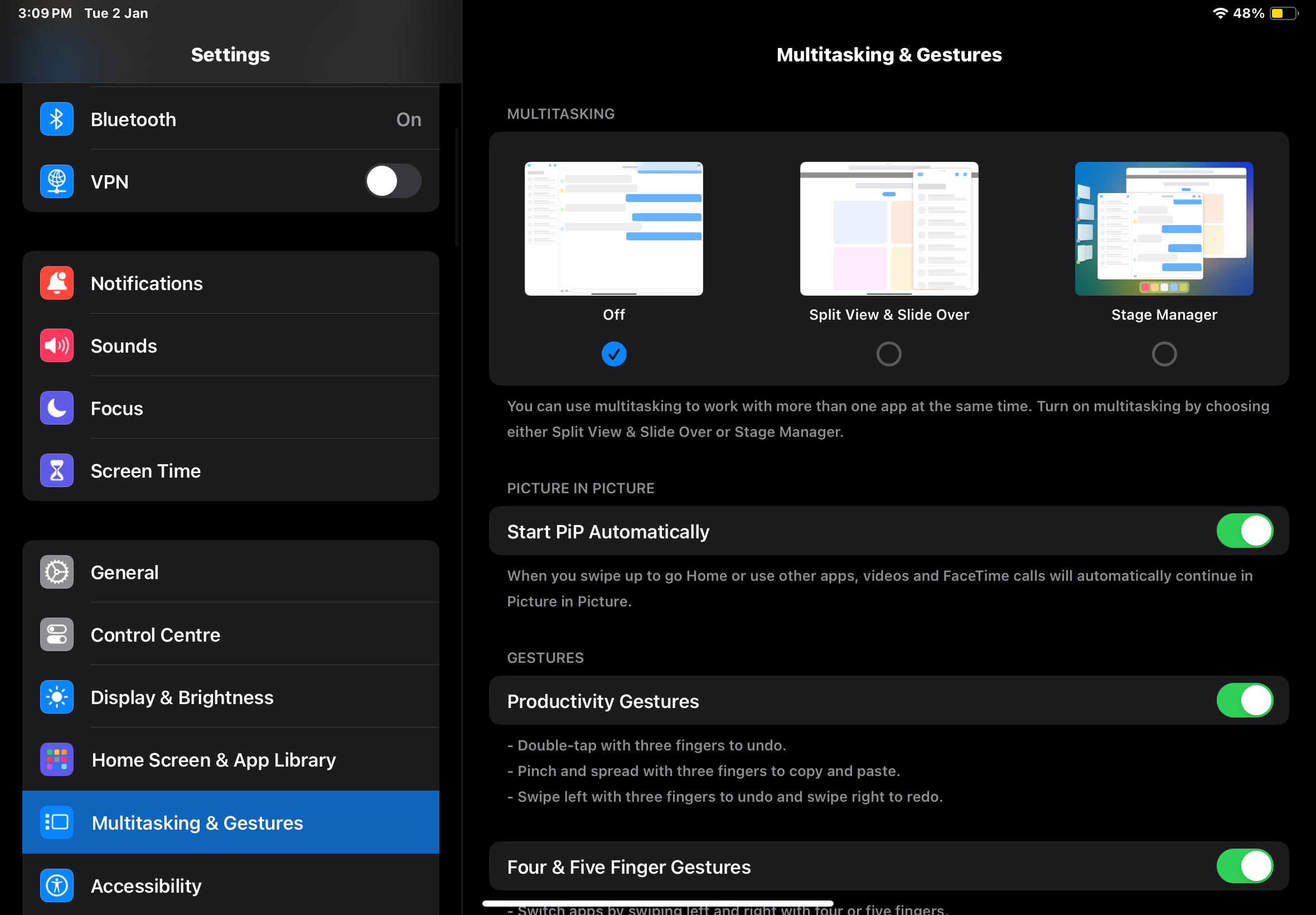
Task: Click the VPN globe icon
Action: 56,182
